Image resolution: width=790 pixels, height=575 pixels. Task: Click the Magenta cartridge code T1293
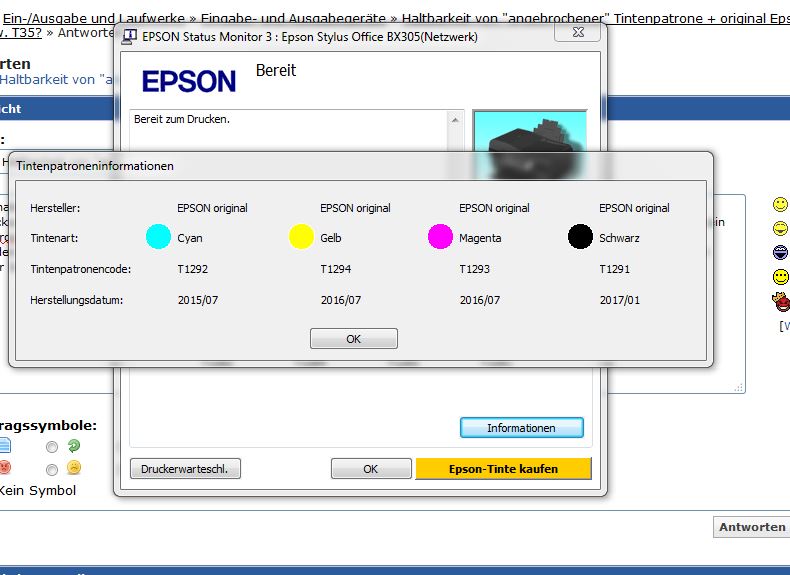[x=475, y=269]
